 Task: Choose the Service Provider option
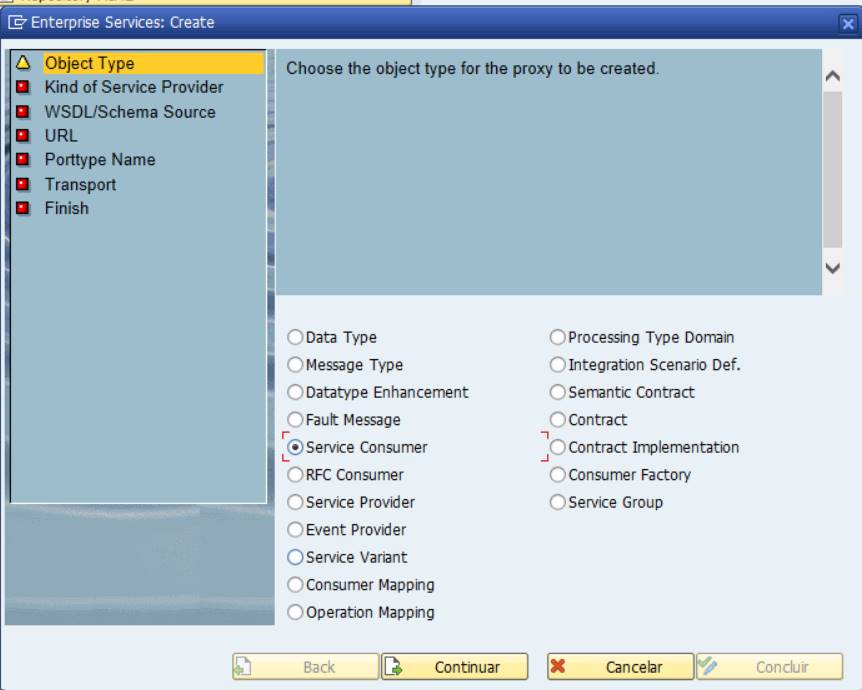click(296, 502)
